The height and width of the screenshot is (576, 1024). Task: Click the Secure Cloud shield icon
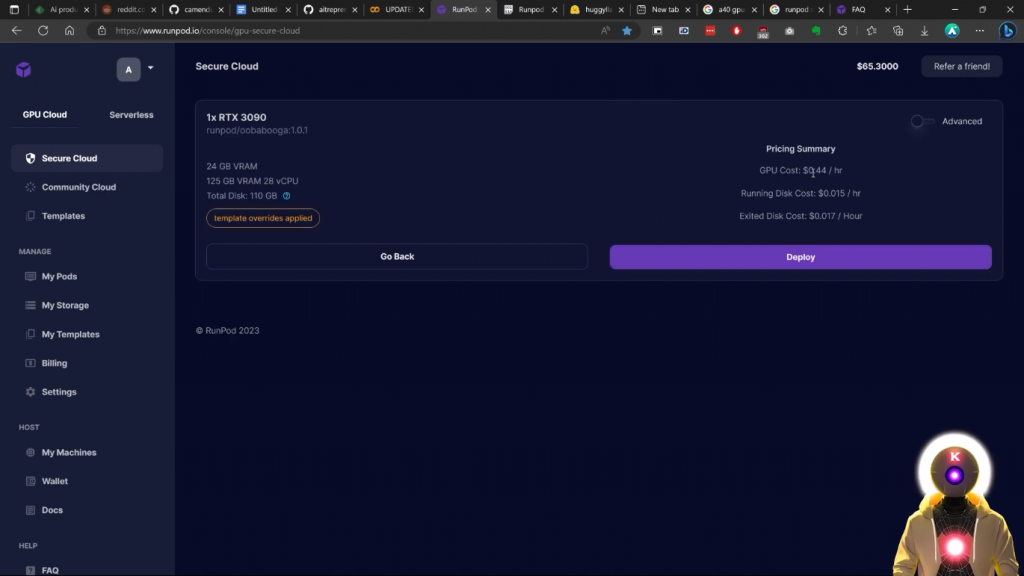point(30,158)
